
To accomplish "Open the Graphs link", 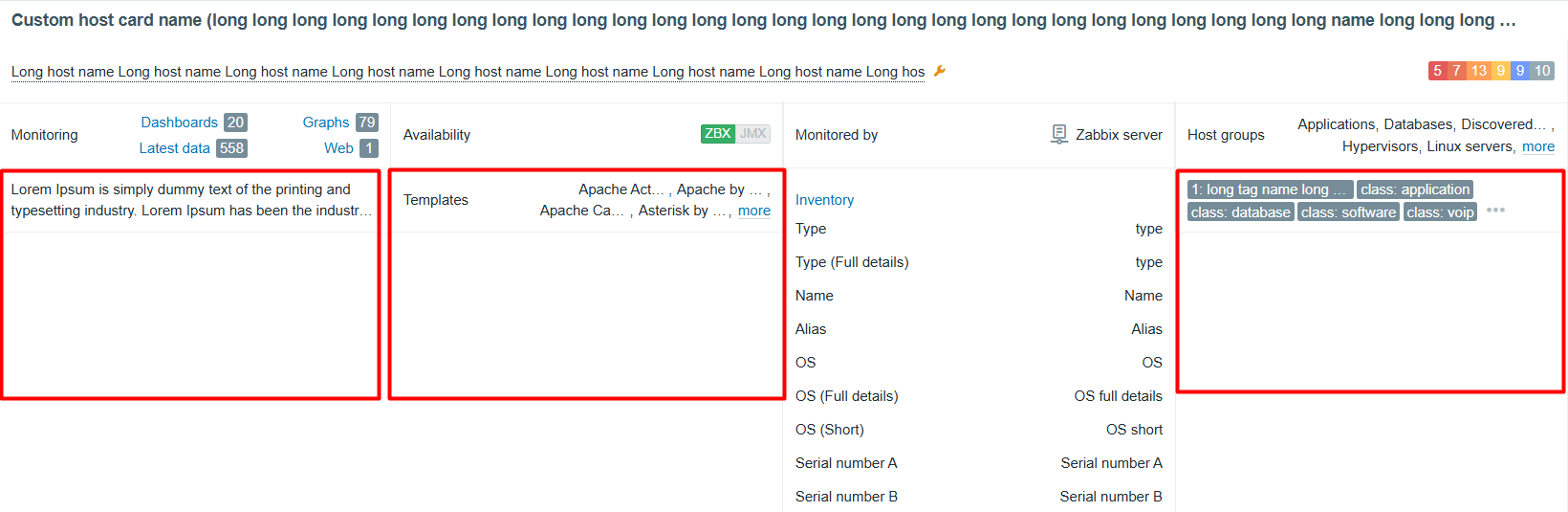I will click(326, 122).
